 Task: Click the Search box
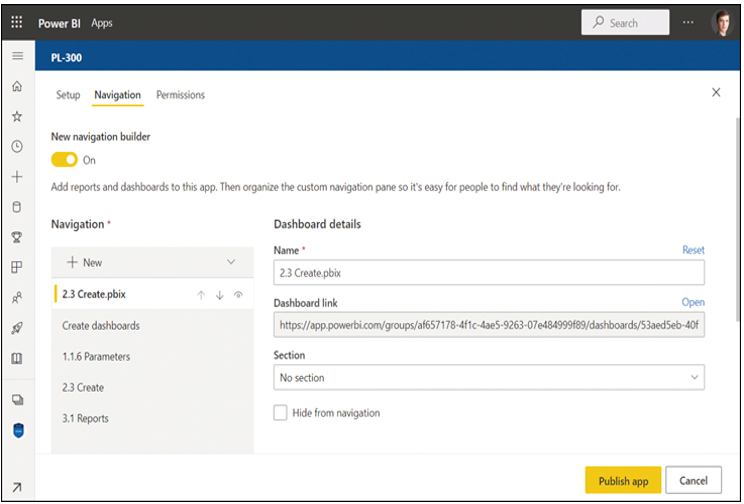tap(625, 22)
